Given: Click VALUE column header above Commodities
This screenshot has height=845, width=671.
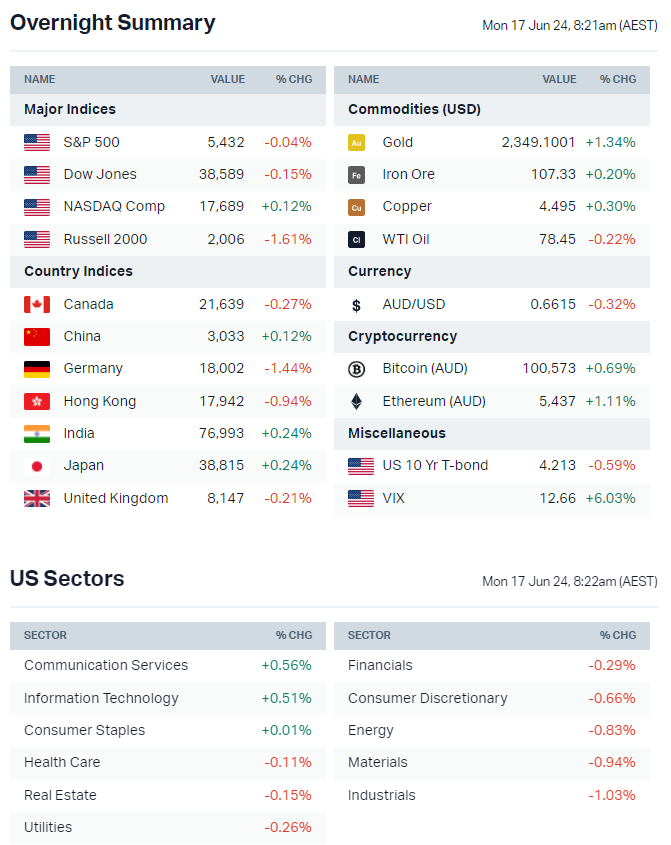Looking at the screenshot, I should tap(559, 79).
